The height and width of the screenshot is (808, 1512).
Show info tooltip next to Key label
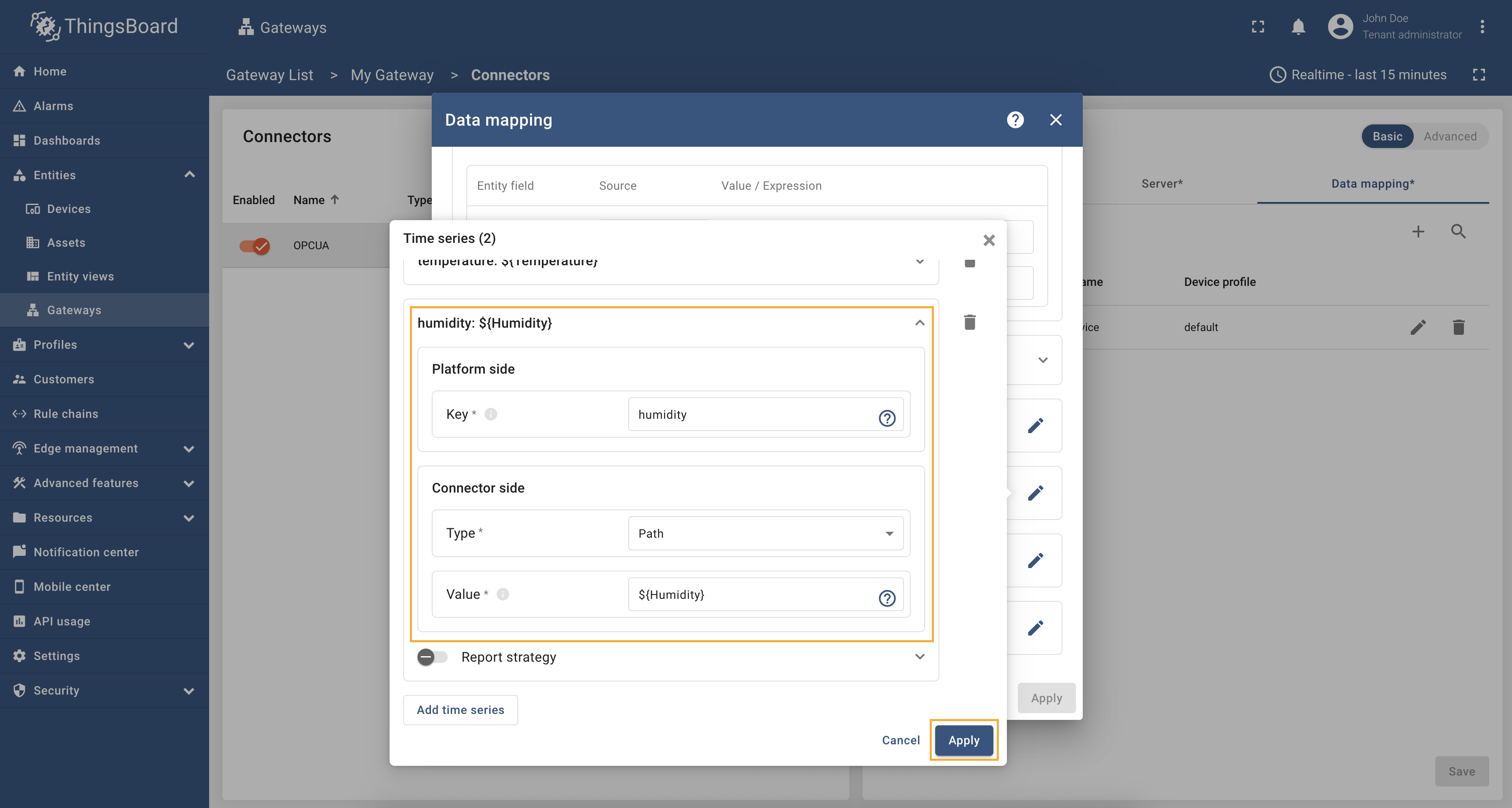491,415
